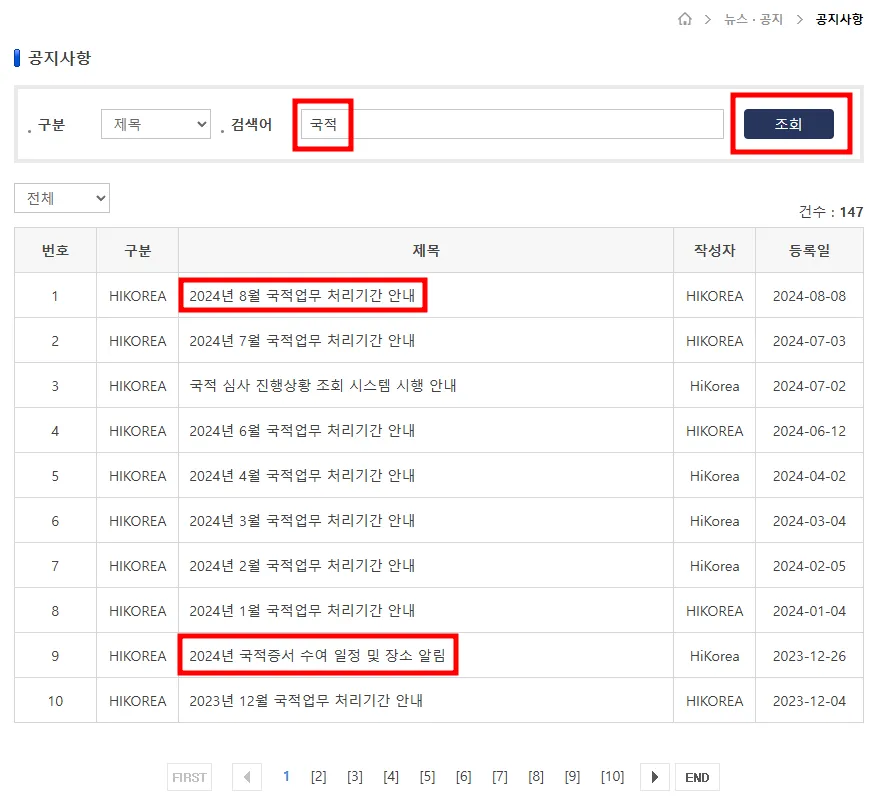Screen dimensions: 881x807
Task: Open notice 2024년 4월 국적업무 처리기간 안내
Action: (302, 475)
